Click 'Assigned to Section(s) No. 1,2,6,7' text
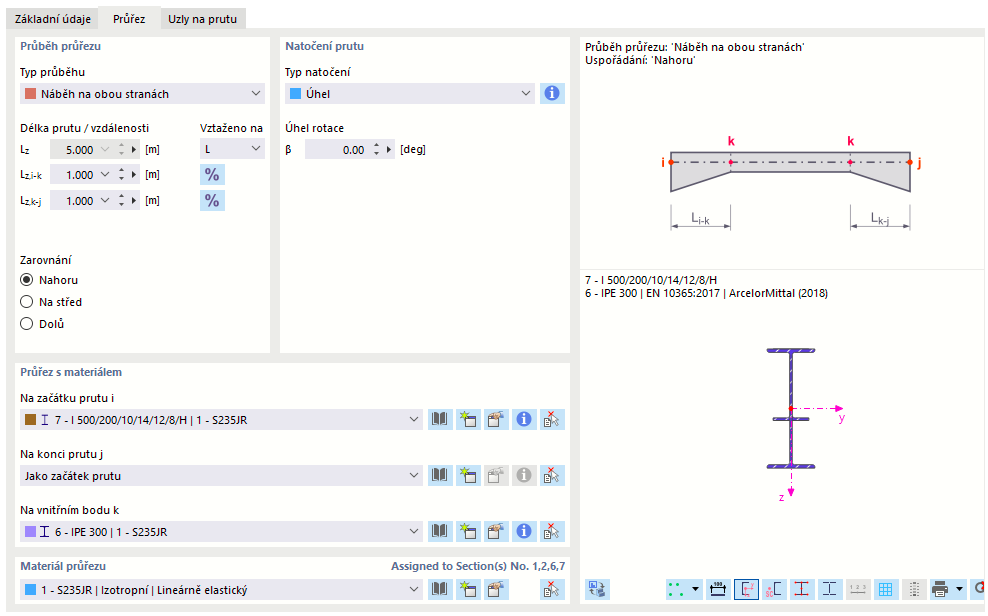988x616 pixels. pyautogui.click(x=478, y=566)
